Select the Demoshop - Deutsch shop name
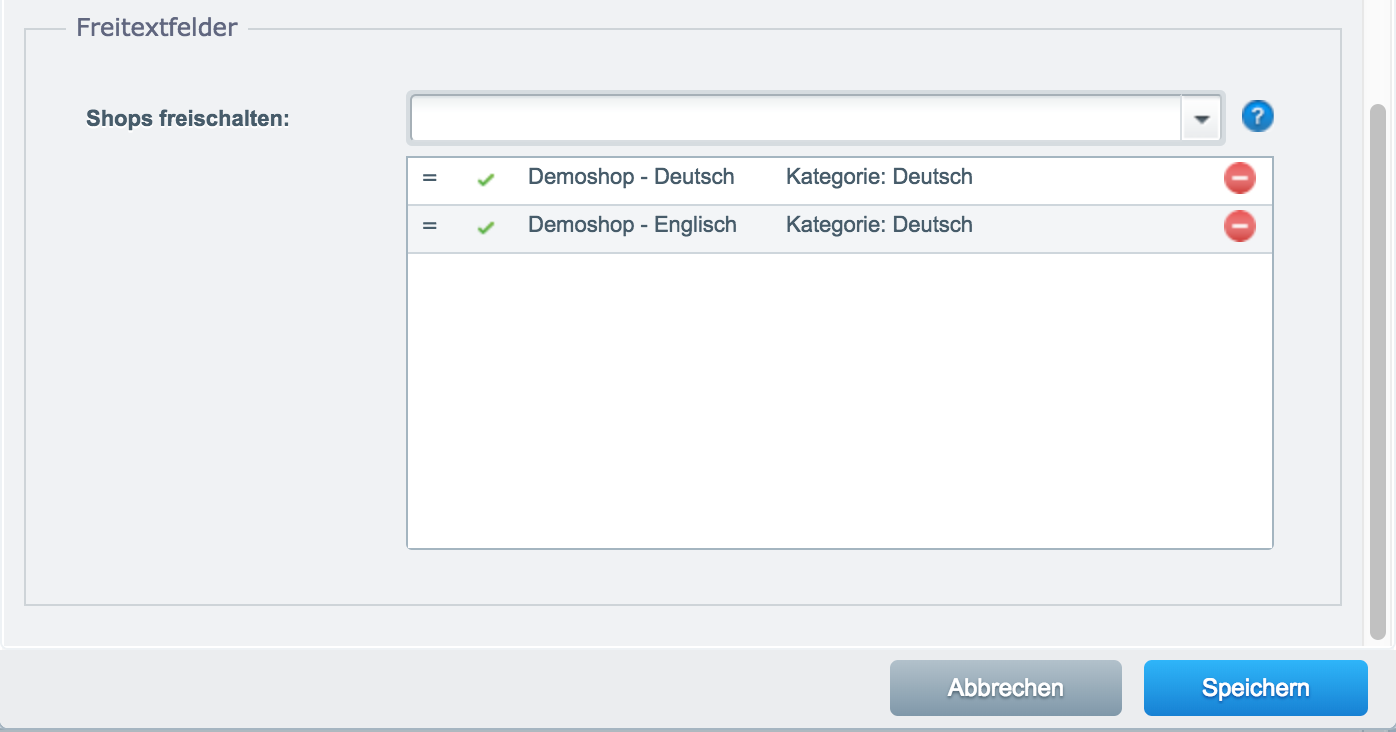 click(631, 177)
